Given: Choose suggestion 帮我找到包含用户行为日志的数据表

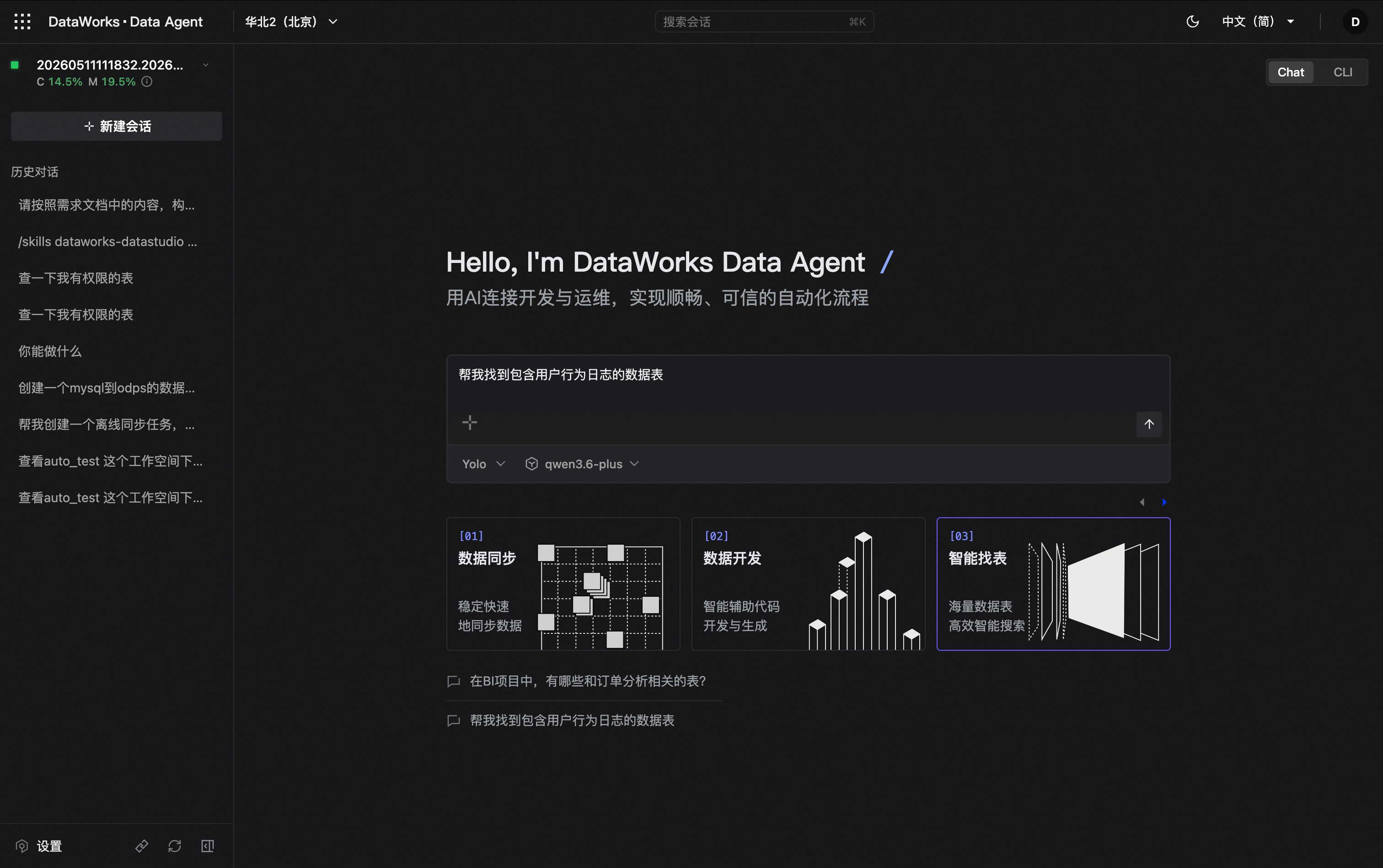Looking at the screenshot, I should (572, 720).
